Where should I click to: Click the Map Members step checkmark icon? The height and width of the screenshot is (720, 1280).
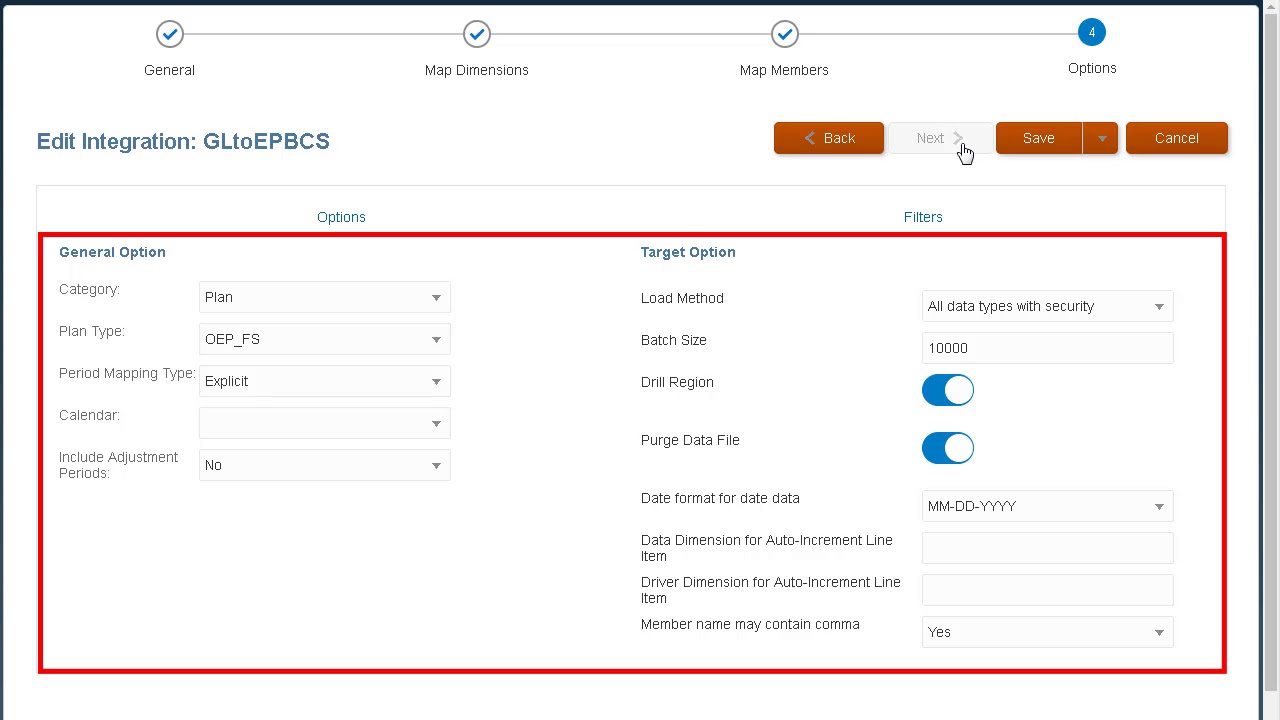tap(785, 35)
